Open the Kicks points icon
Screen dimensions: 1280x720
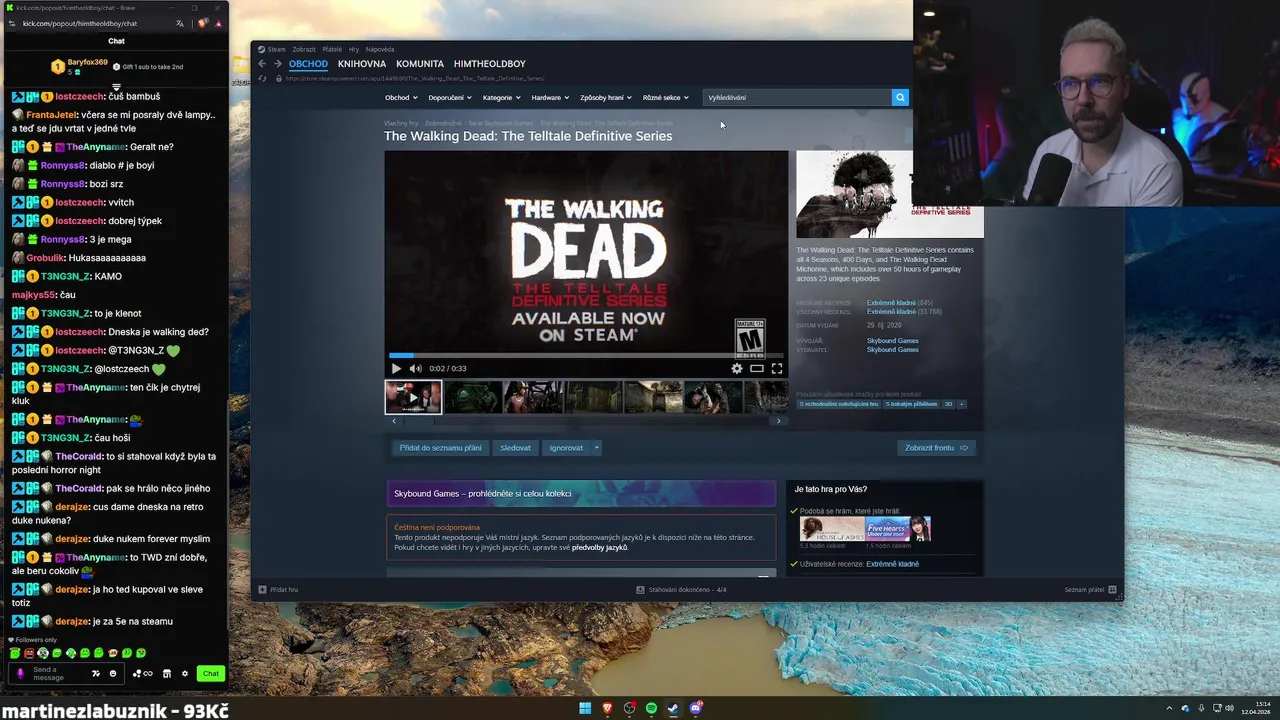tap(143, 673)
